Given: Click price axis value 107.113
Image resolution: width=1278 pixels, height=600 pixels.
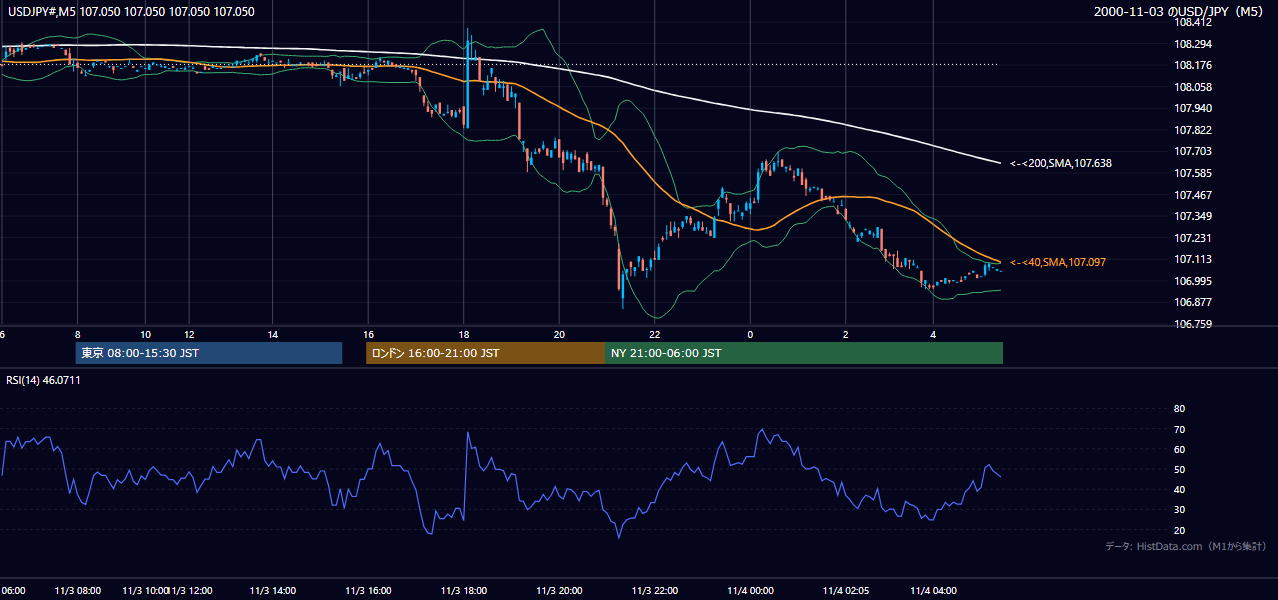Looking at the screenshot, I should point(1193,260).
